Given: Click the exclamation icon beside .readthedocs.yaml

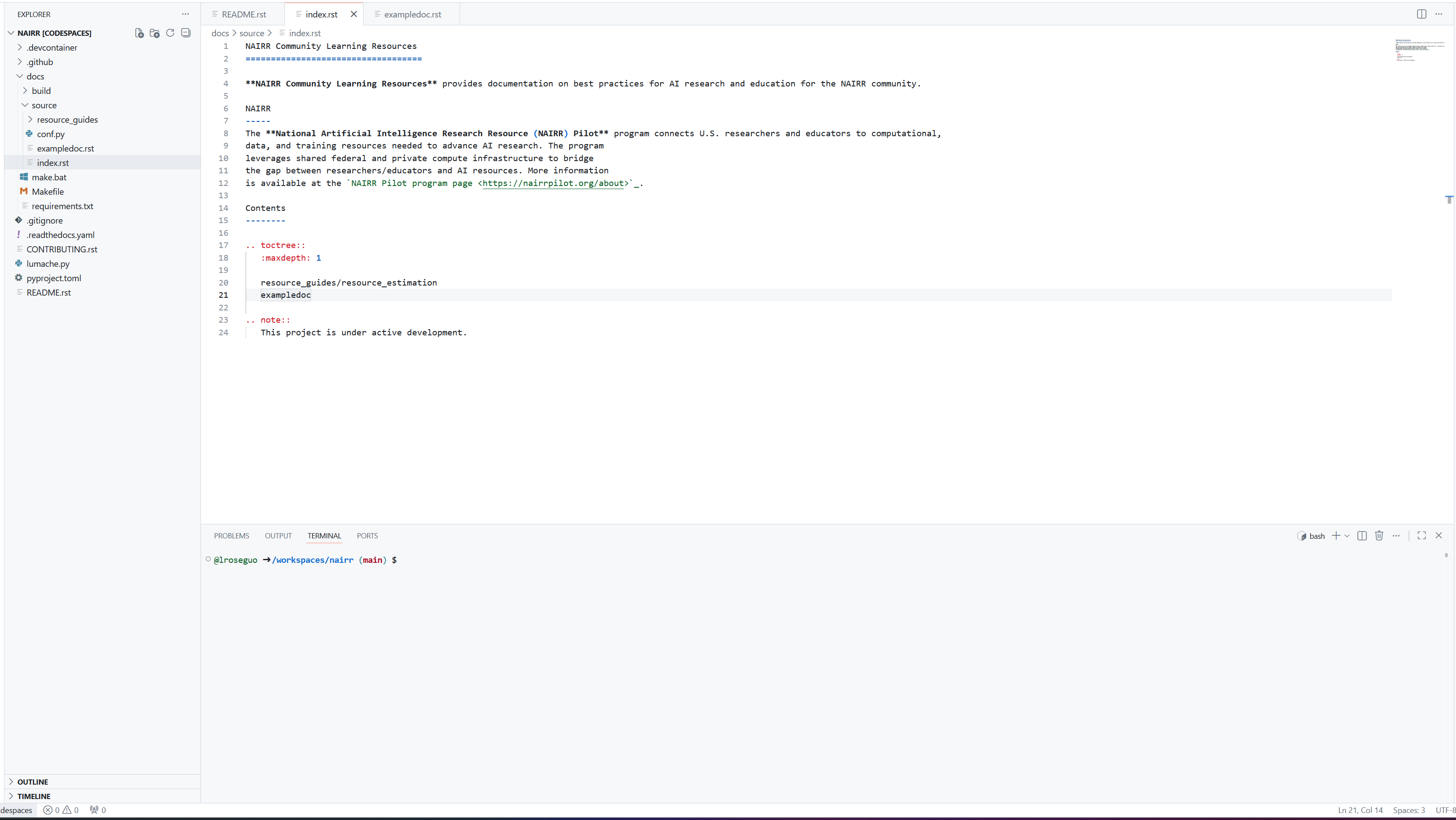Looking at the screenshot, I should [19, 234].
